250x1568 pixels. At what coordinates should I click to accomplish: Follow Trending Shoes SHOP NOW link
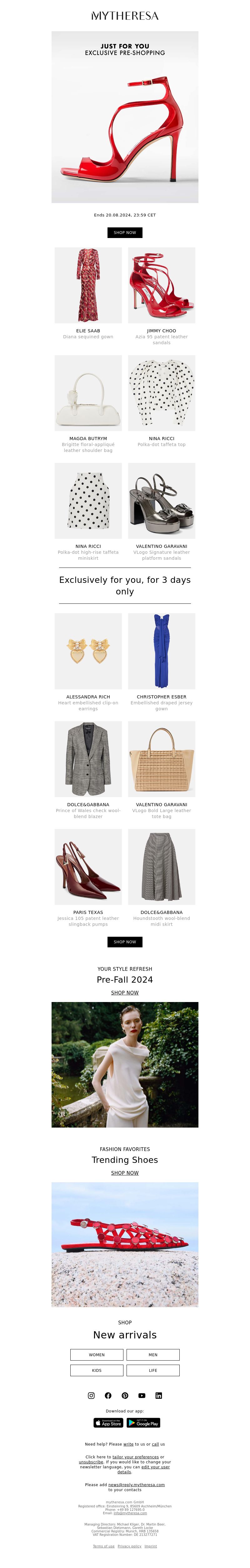125,1173
